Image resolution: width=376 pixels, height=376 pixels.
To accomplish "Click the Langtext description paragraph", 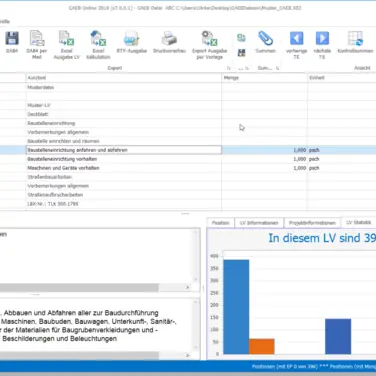I will tap(88, 326).
